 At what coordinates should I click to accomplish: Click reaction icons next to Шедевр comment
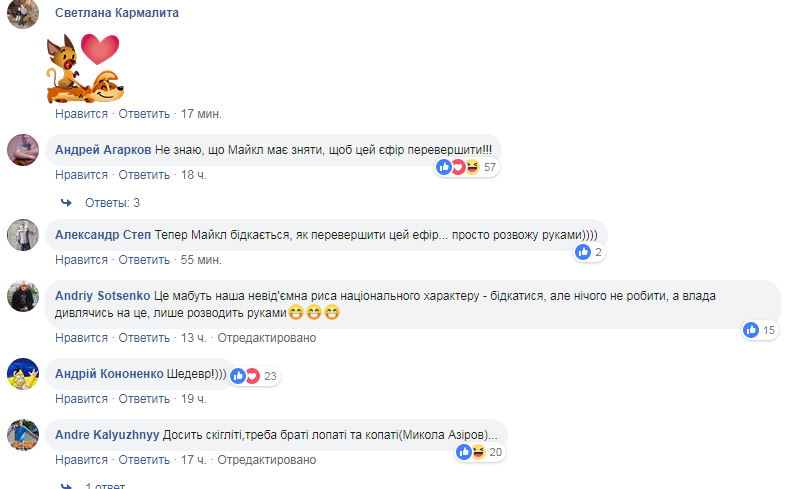[244, 376]
